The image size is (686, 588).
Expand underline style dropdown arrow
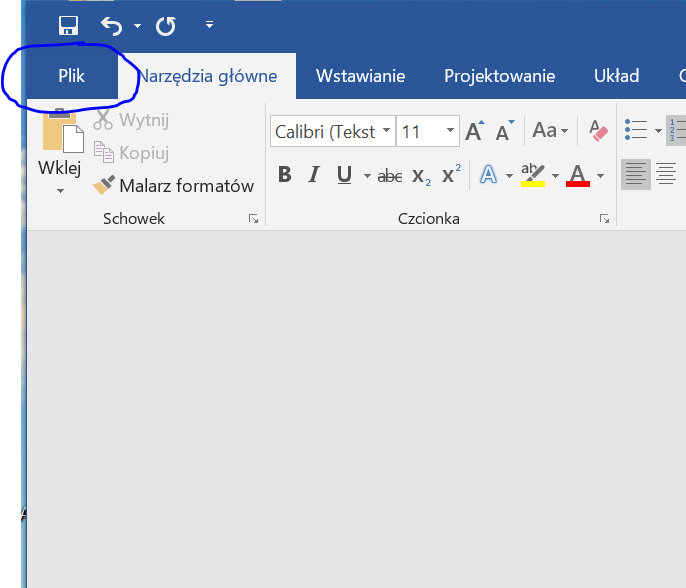[367, 176]
